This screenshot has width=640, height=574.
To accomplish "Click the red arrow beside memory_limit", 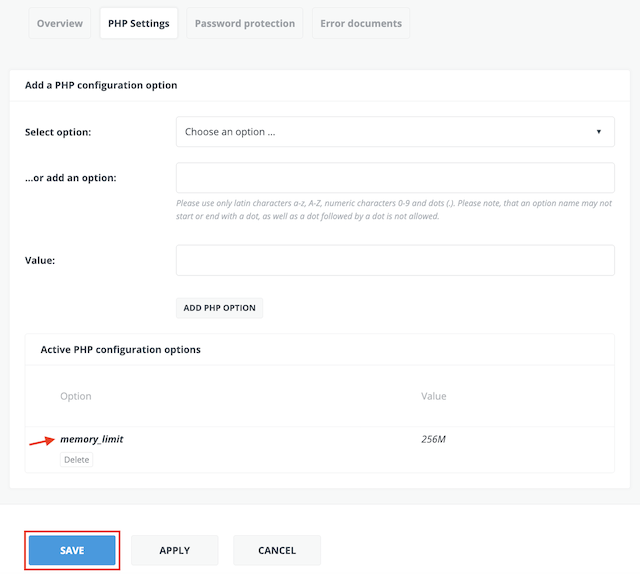I will [42, 441].
